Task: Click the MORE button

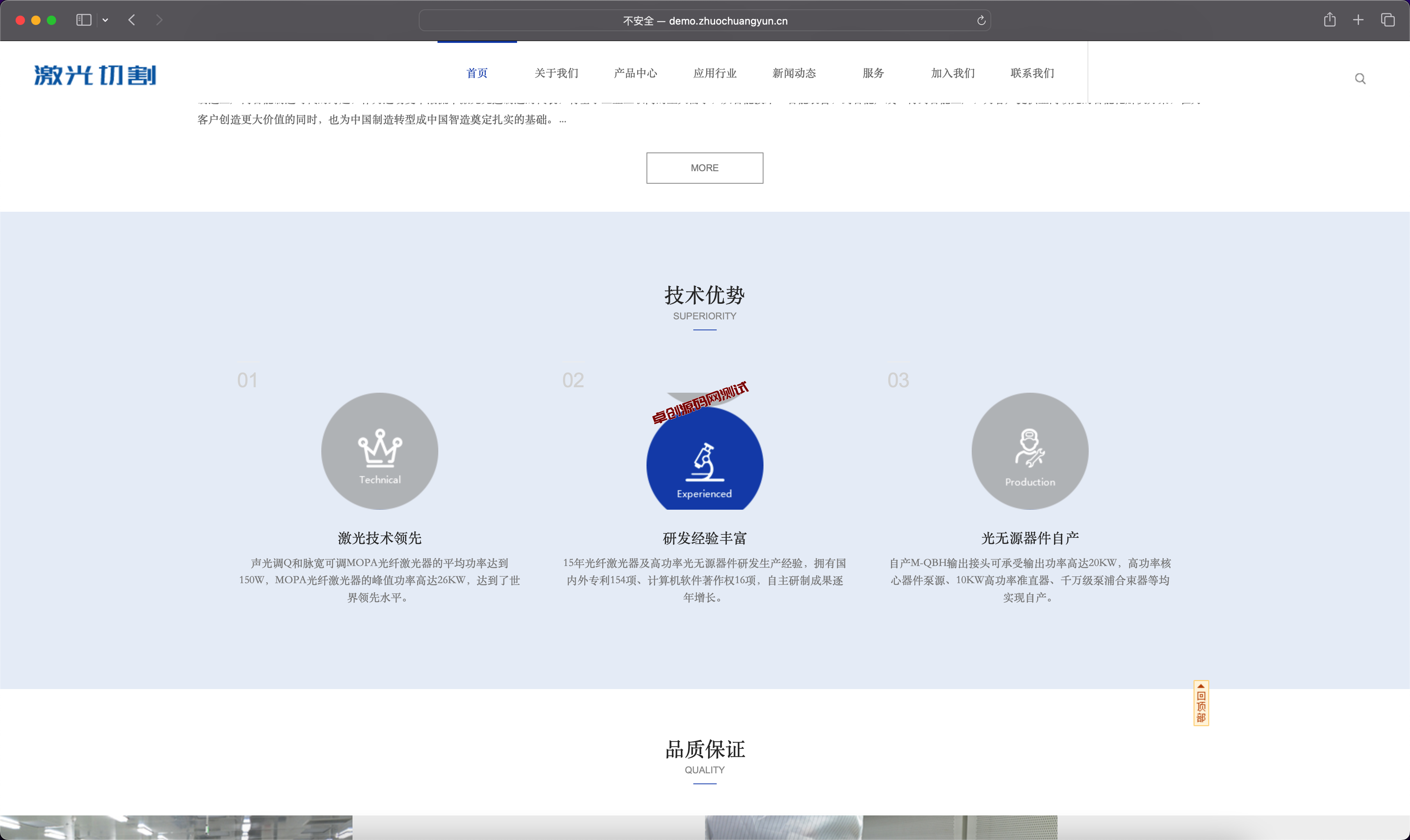Action: tap(705, 168)
